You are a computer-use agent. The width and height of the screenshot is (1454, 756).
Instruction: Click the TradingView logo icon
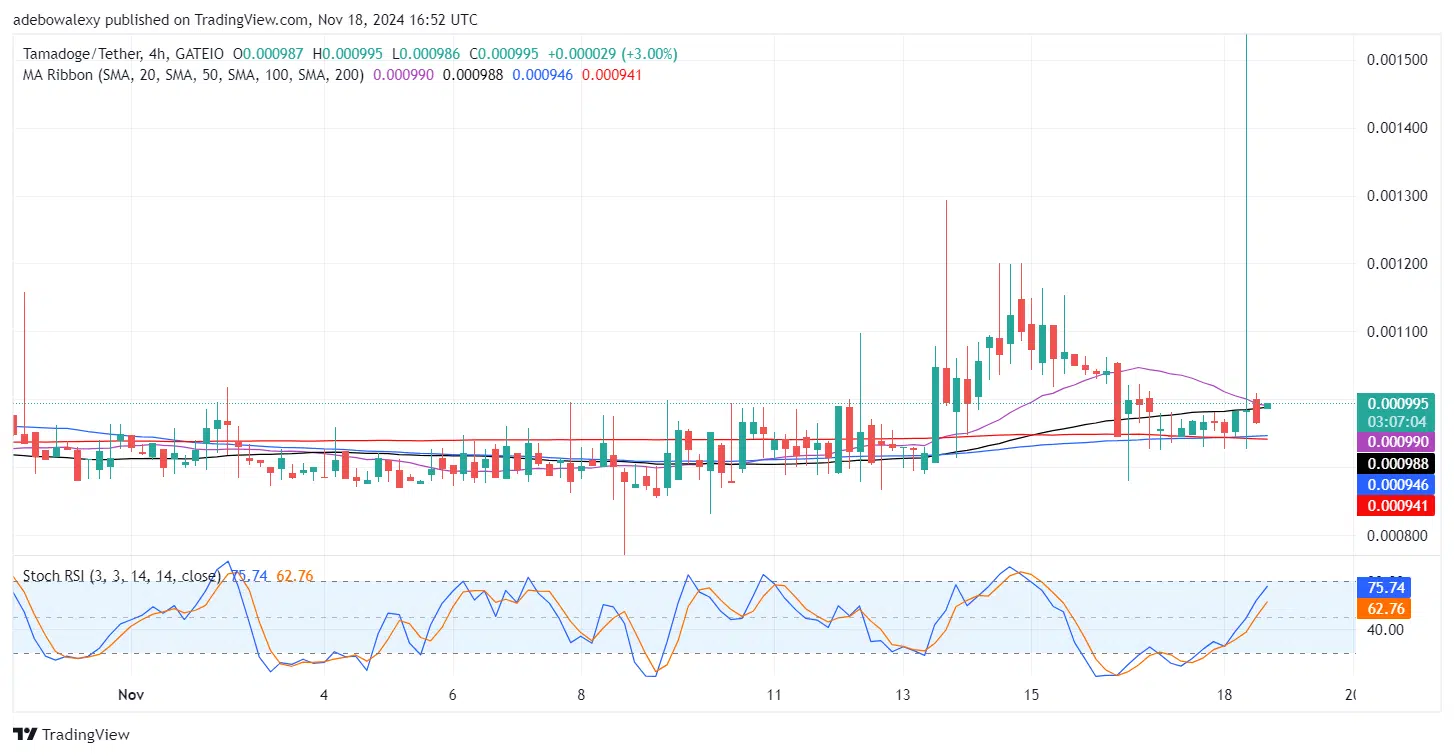click(x=27, y=735)
